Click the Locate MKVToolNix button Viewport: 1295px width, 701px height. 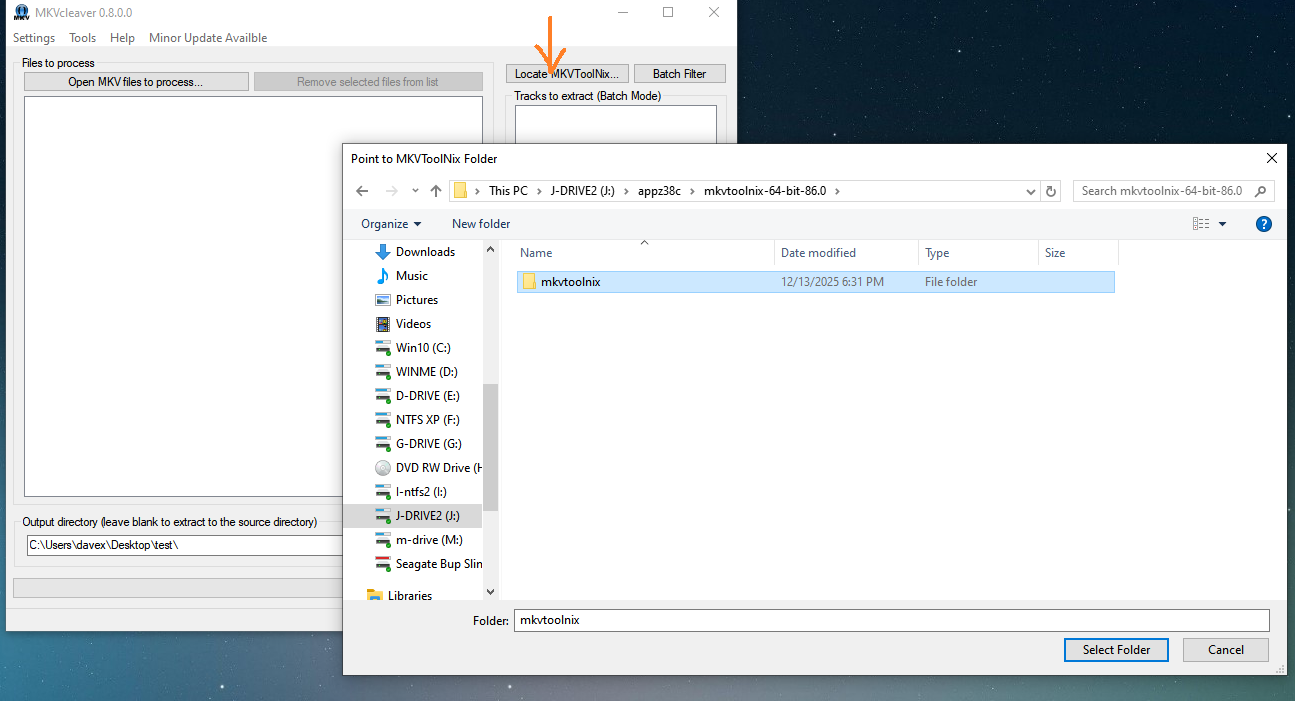(x=567, y=74)
